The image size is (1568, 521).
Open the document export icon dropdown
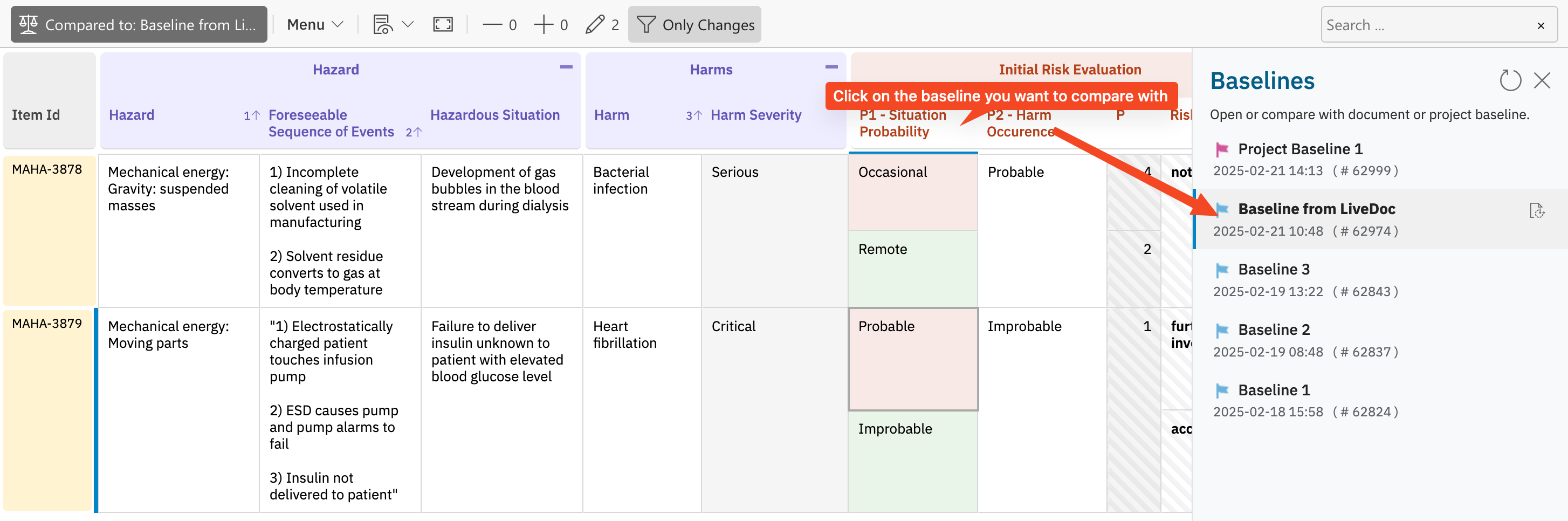[393, 24]
